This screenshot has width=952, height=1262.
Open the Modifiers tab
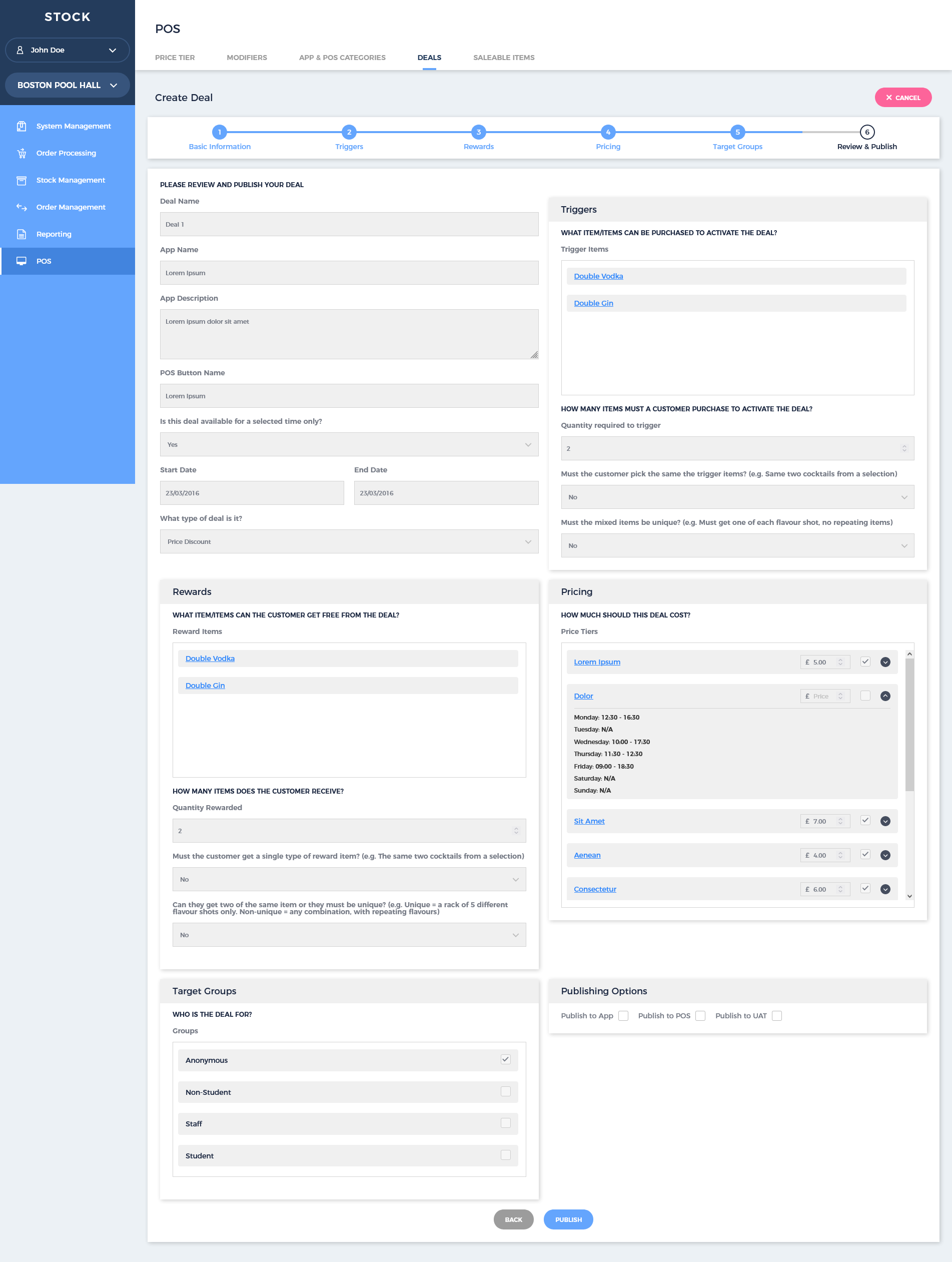pyautogui.click(x=247, y=57)
